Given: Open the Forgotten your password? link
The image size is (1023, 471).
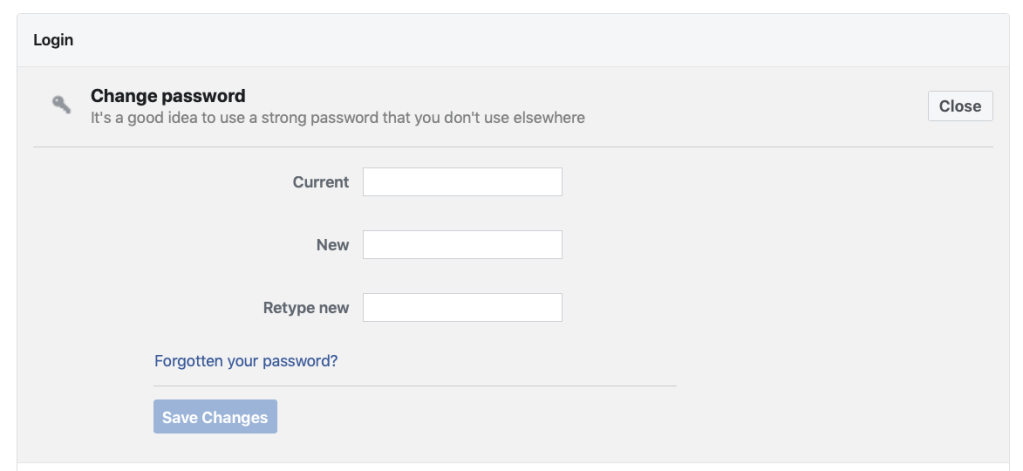Looking at the screenshot, I should coord(246,361).
